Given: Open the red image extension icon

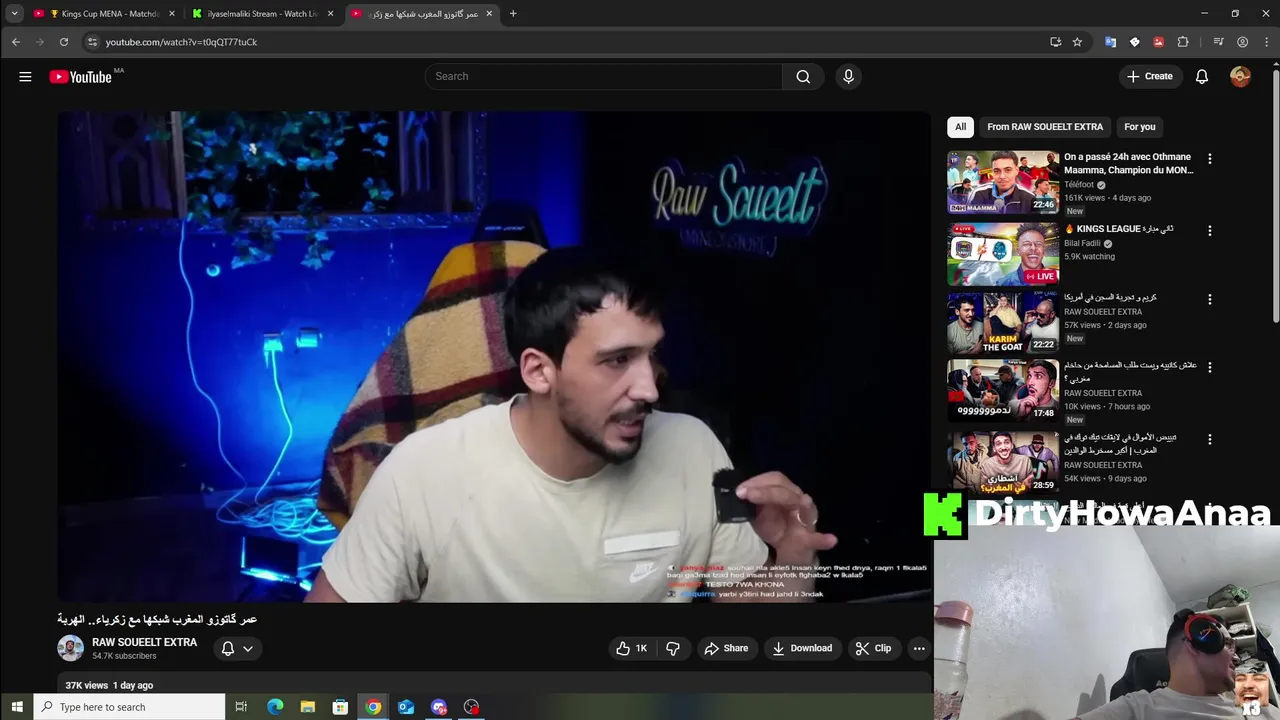Looking at the screenshot, I should pos(1158,42).
